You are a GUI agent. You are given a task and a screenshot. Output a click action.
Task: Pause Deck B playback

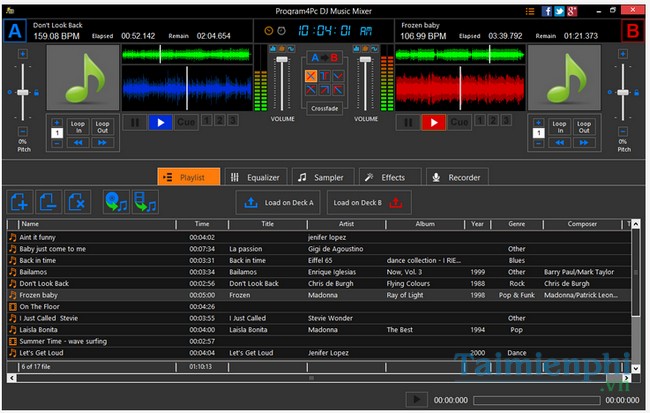408,122
